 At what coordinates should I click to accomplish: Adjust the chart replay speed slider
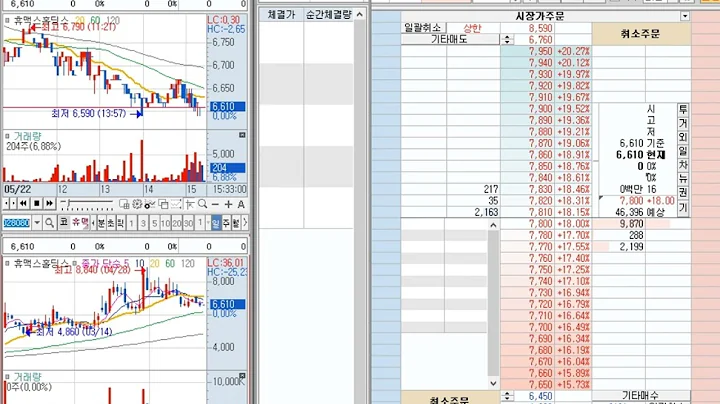(87, 204)
